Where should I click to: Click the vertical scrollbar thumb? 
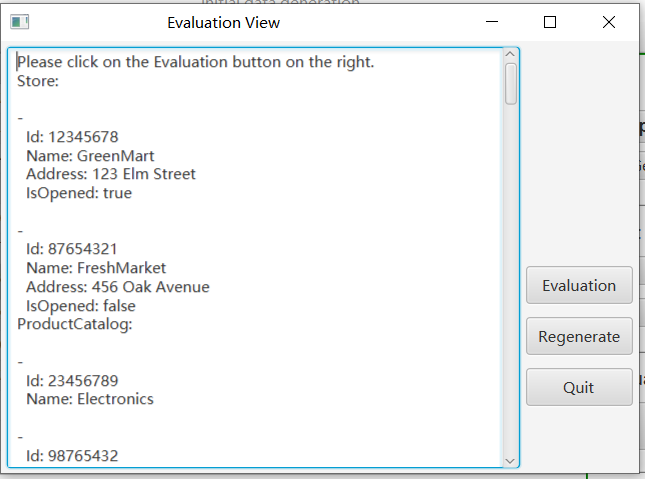click(511, 84)
